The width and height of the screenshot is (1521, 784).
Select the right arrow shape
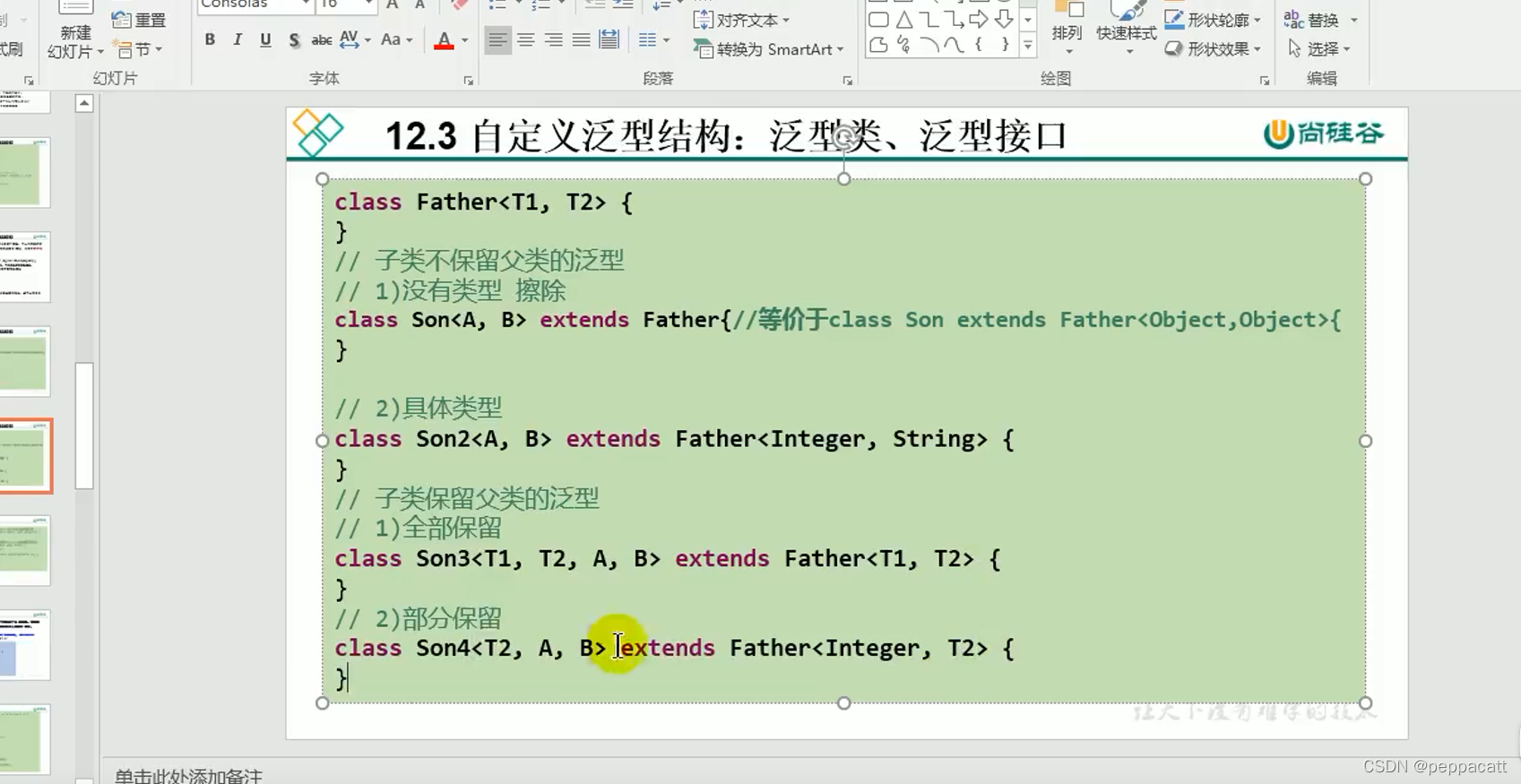coord(979,20)
